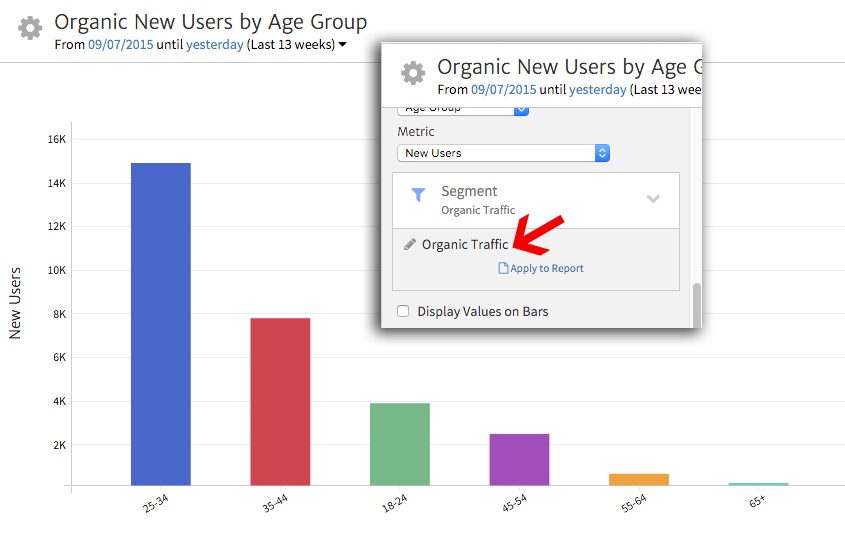Enable the Display Values on Bars checkbox
This screenshot has height=552, width=845.
pos(403,311)
